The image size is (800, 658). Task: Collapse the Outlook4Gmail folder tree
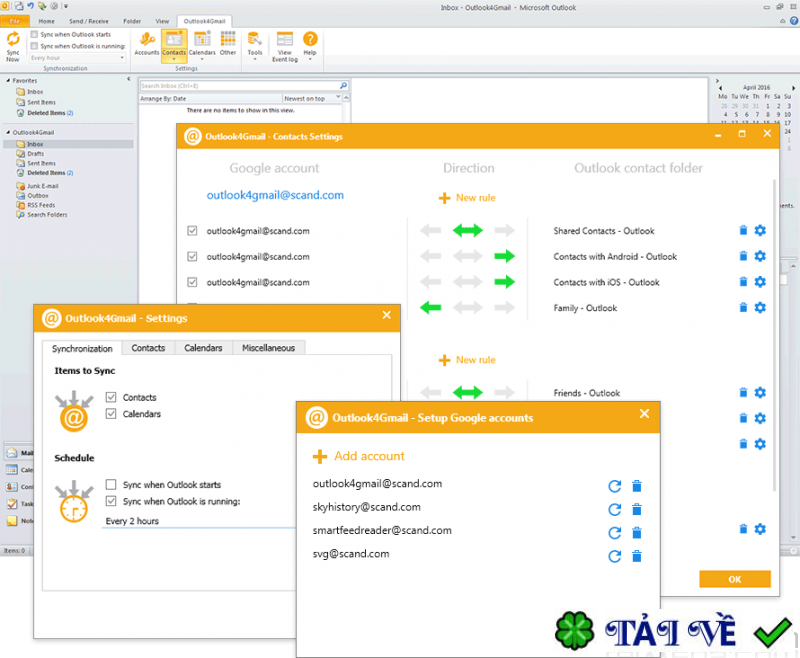(8, 132)
